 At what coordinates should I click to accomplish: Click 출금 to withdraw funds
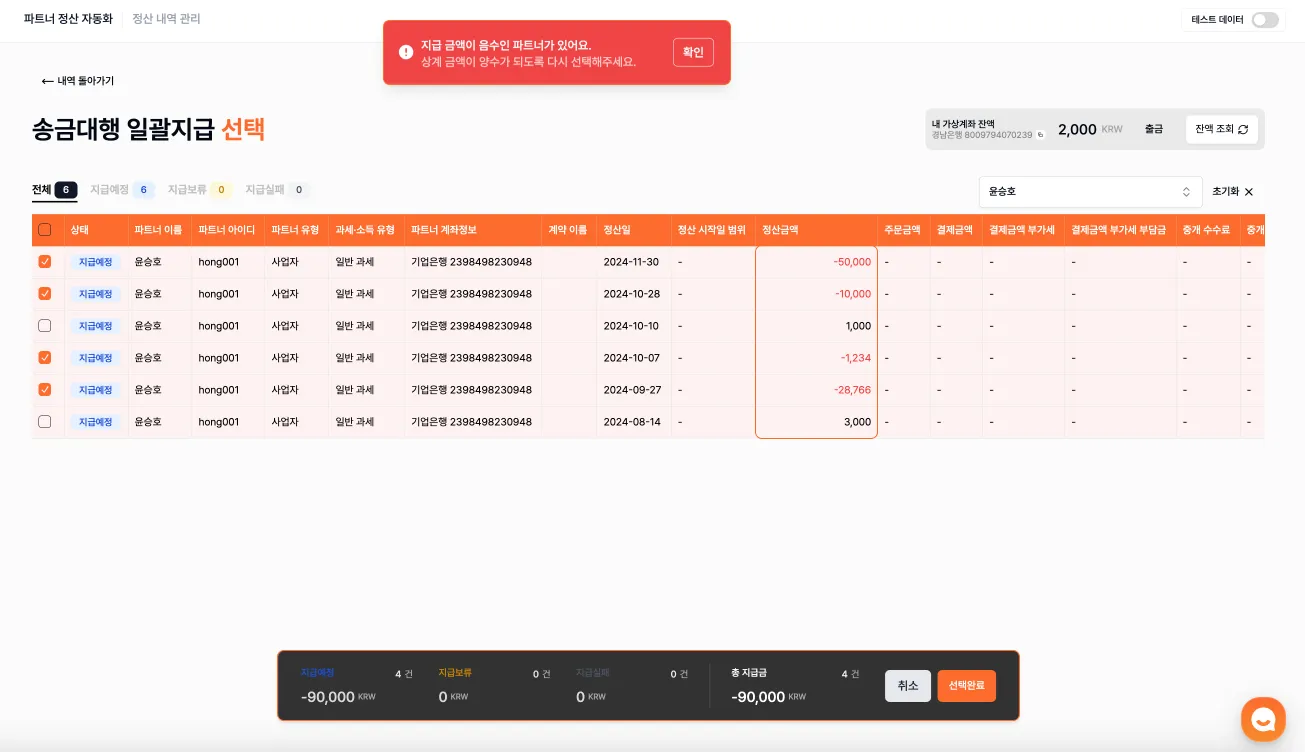pyautogui.click(x=1153, y=129)
